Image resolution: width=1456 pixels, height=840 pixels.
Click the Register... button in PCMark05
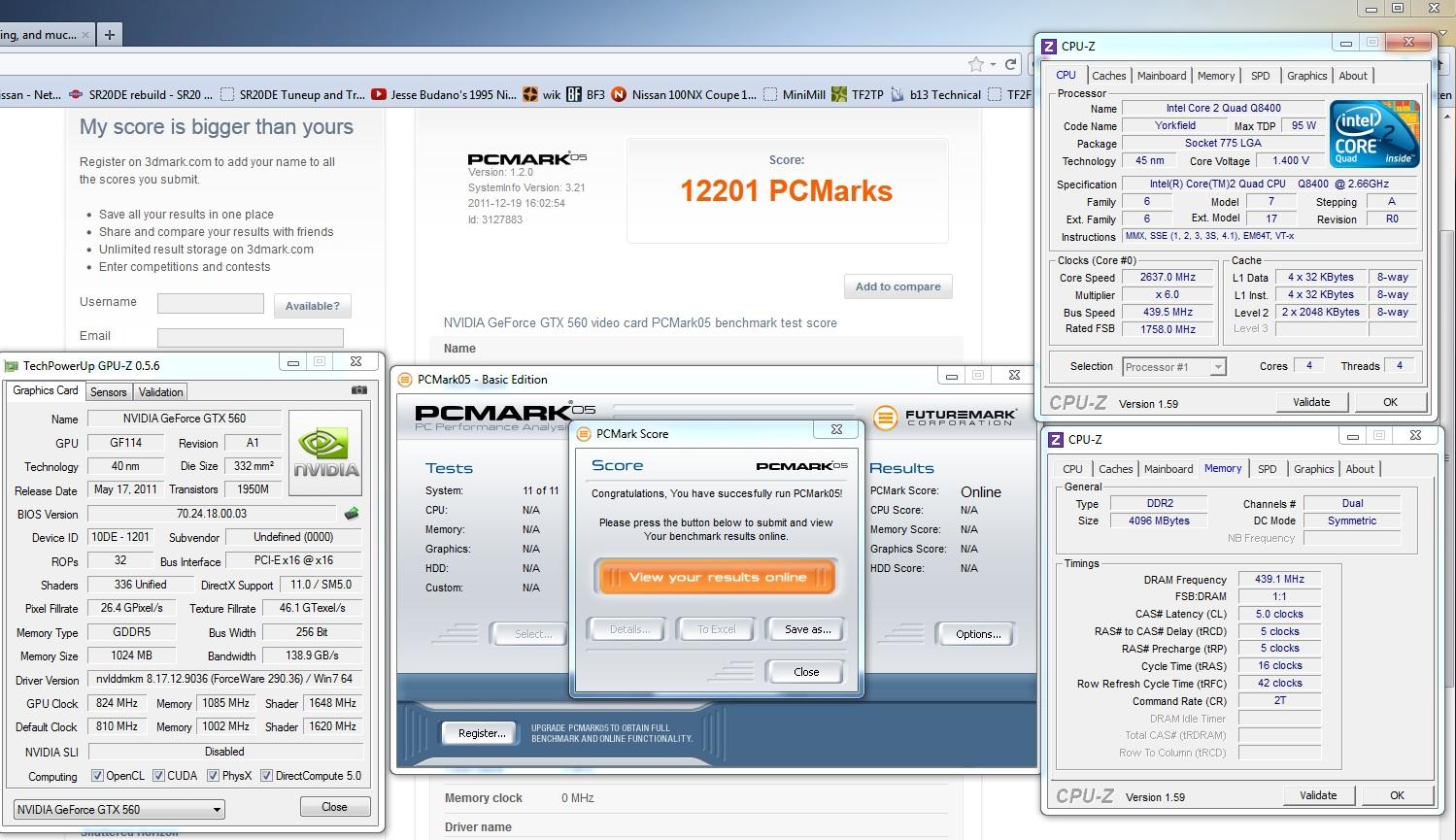(482, 733)
